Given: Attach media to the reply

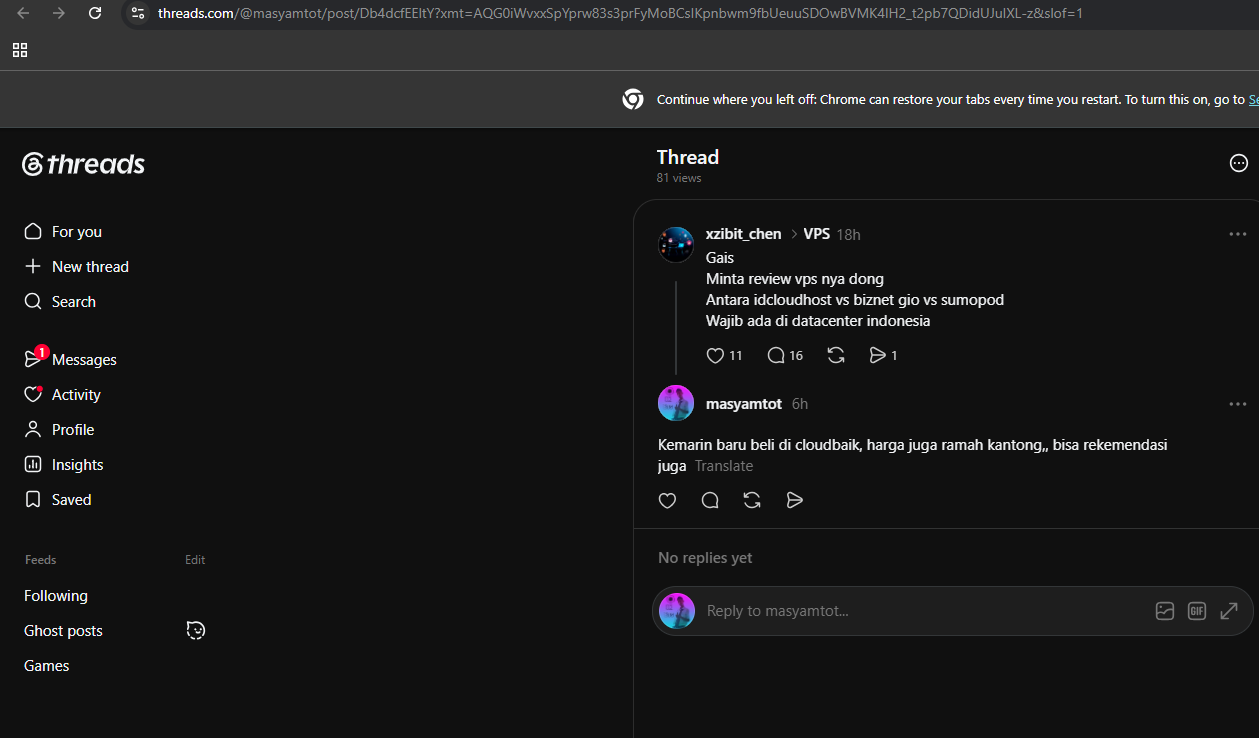Looking at the screenshot, I should [1165, 611].
